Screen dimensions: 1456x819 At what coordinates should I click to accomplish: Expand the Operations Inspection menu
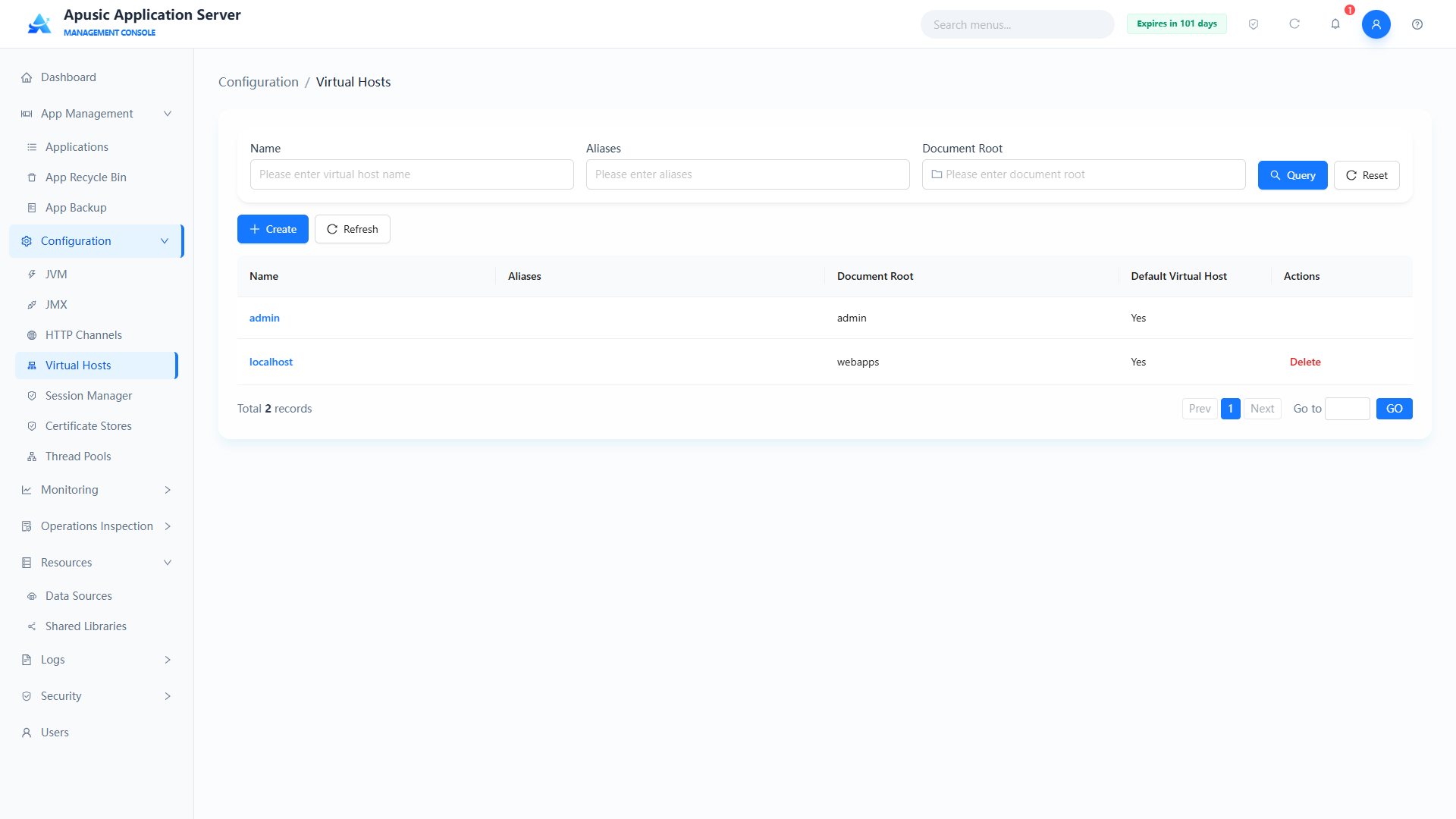point(168,526)
